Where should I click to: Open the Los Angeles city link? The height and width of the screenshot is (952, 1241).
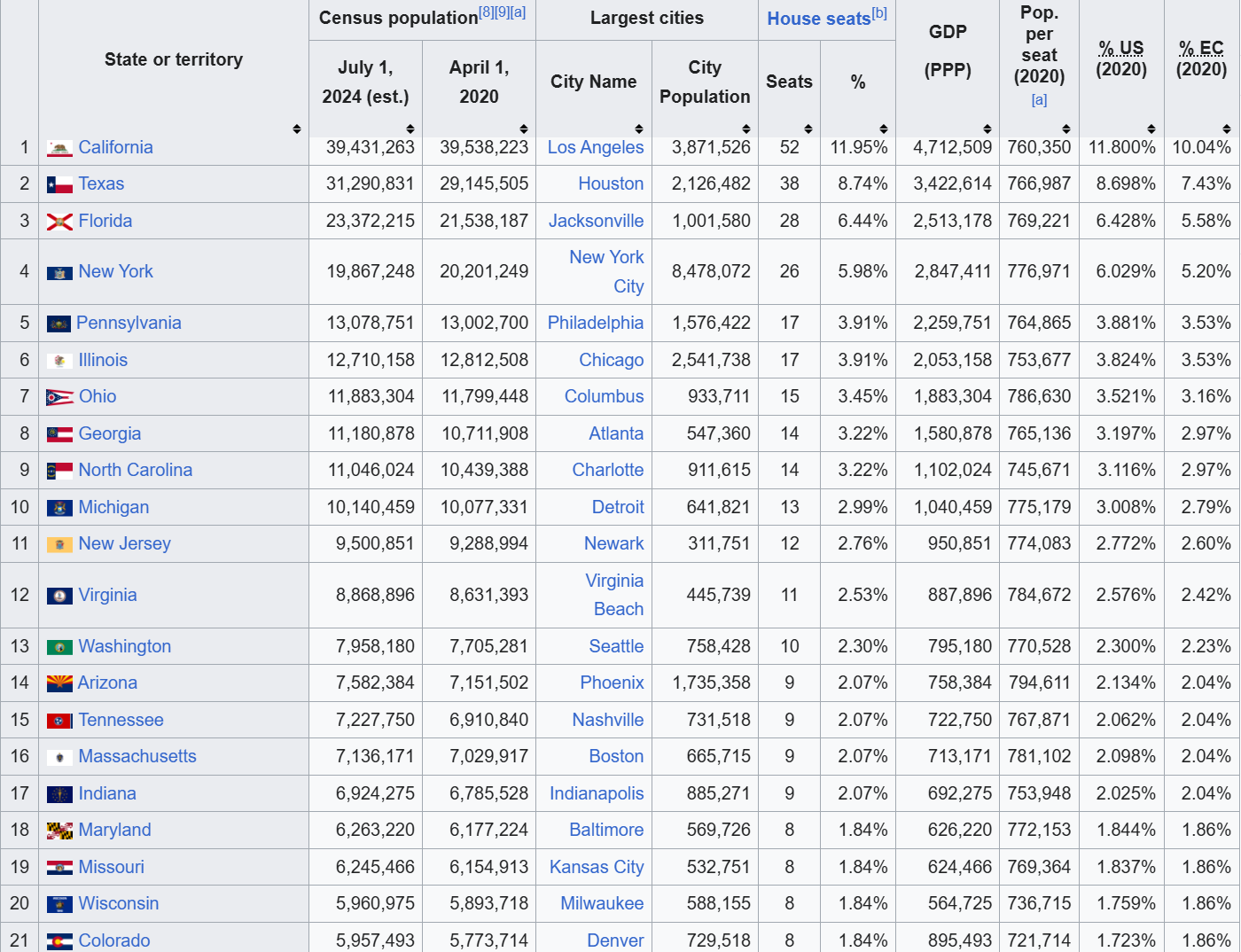coord(595,147)
